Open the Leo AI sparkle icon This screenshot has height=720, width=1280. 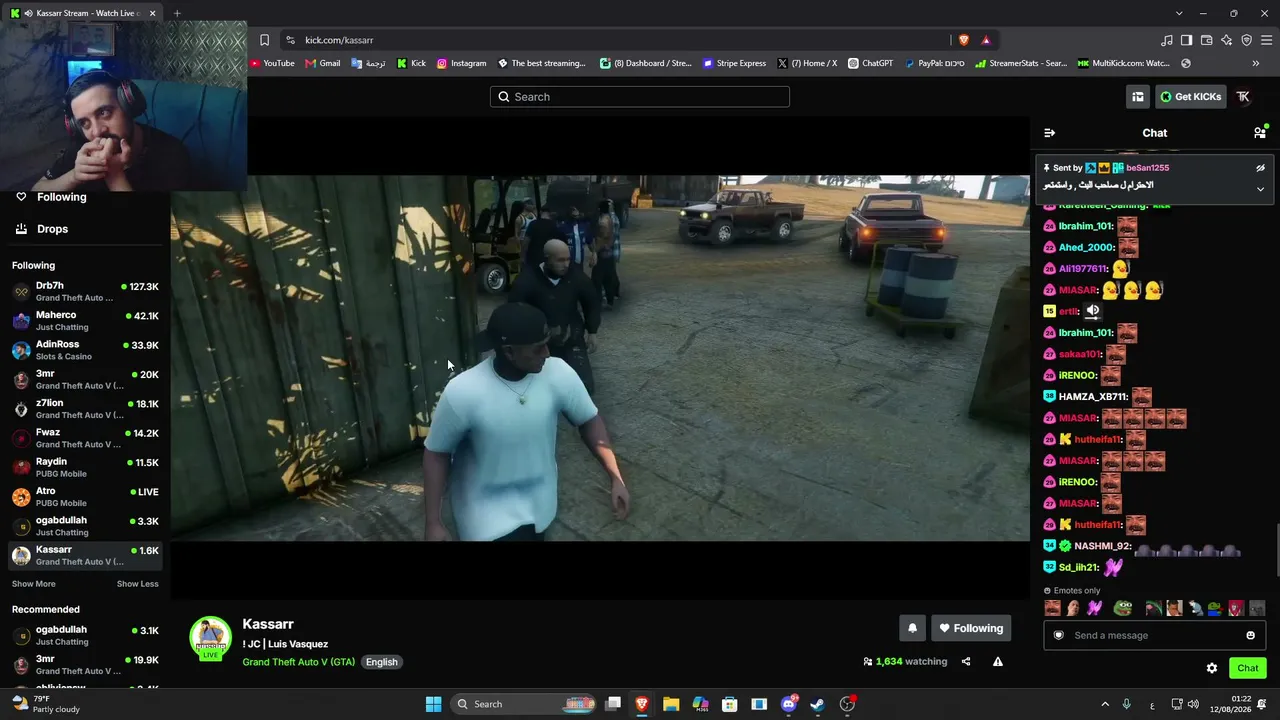[x=1227, y=40]
